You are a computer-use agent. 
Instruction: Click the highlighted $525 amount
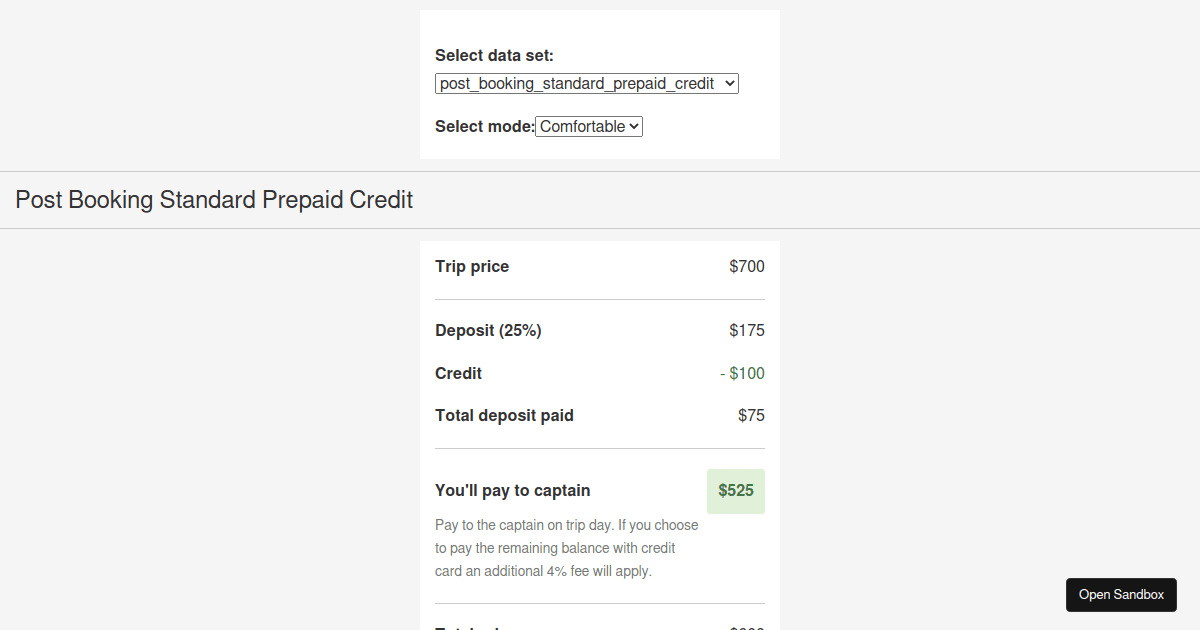[736, 491]
